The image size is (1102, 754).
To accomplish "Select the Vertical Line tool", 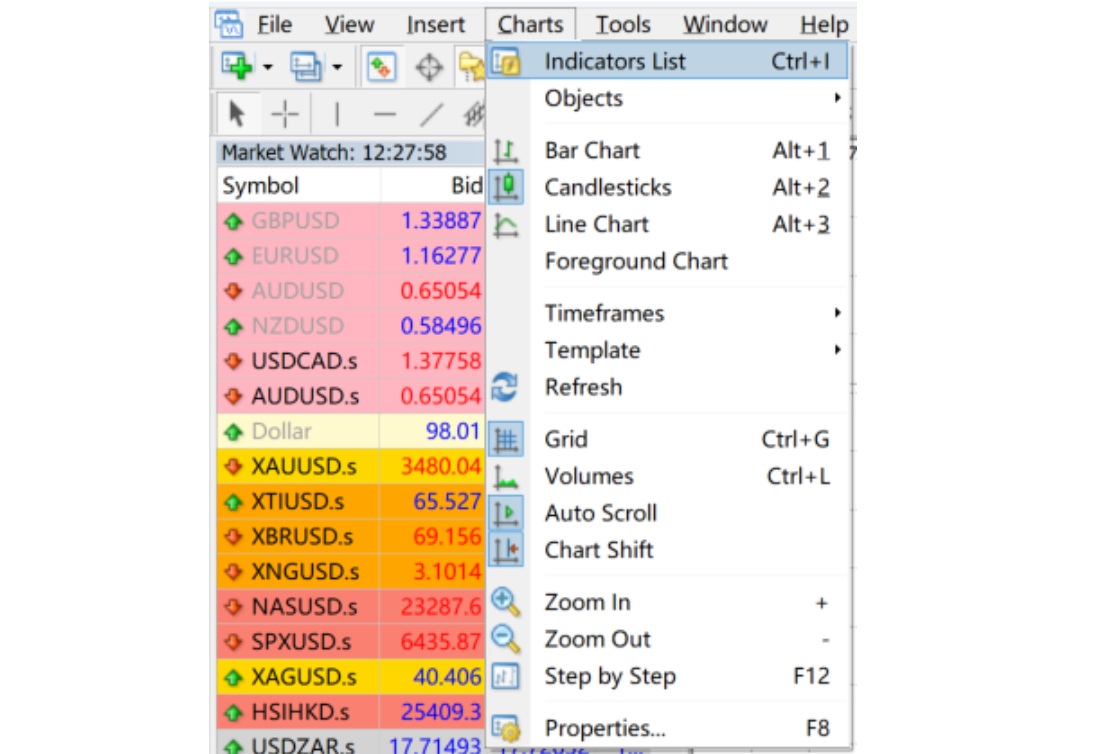I will click(x=337, y=113).
